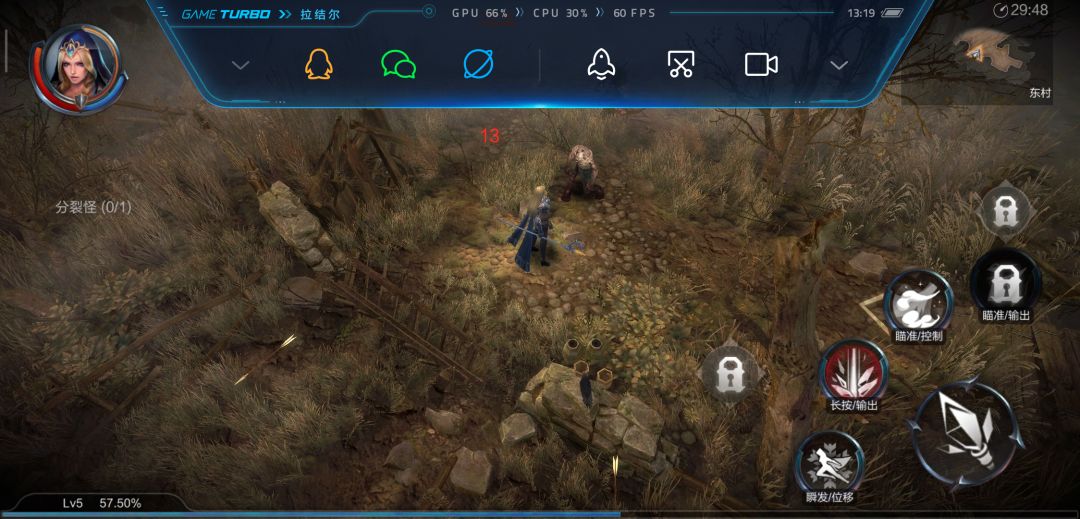Open the QQ penguin icon in Game Turbo

[x=319, y=65]
